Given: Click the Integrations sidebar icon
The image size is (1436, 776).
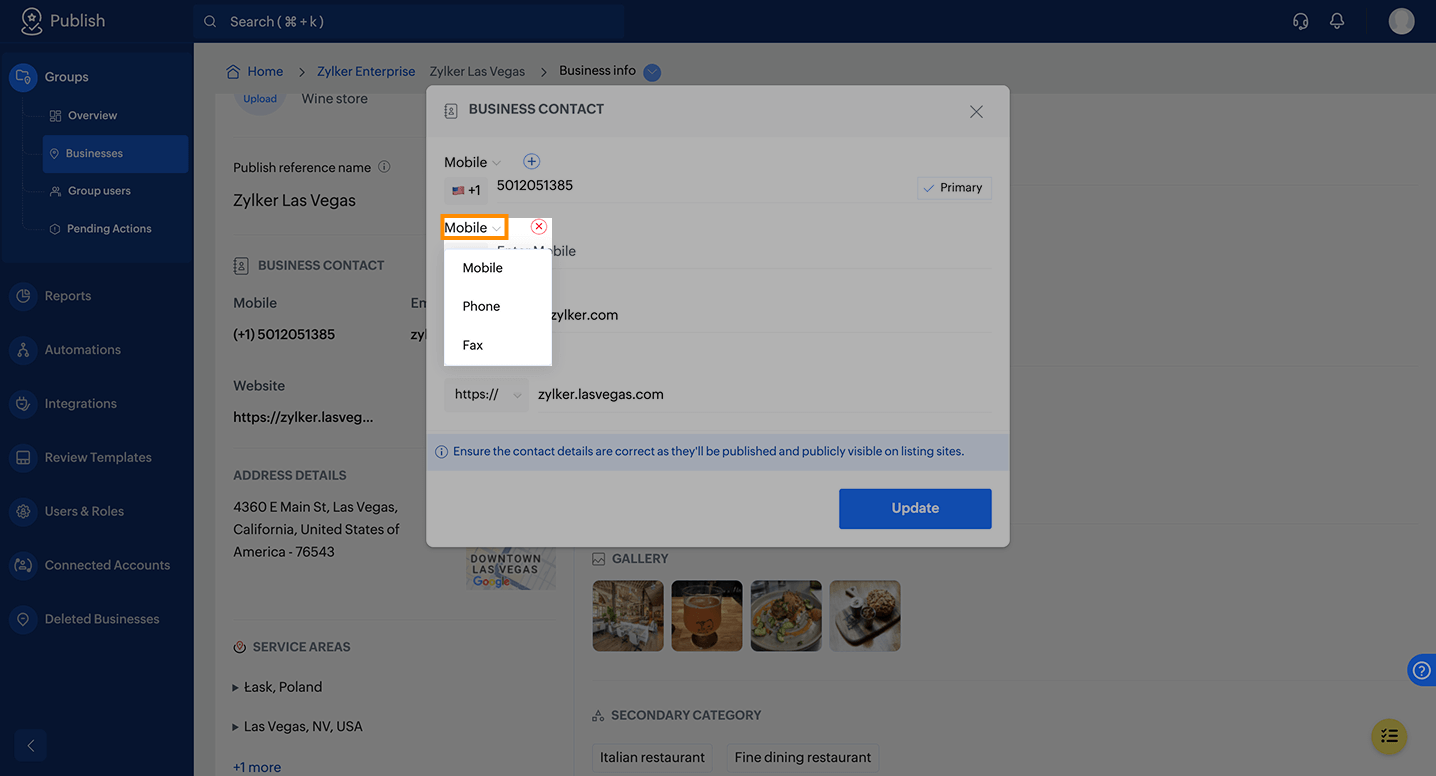Looking at the screenshot, I should pos(23,404).
